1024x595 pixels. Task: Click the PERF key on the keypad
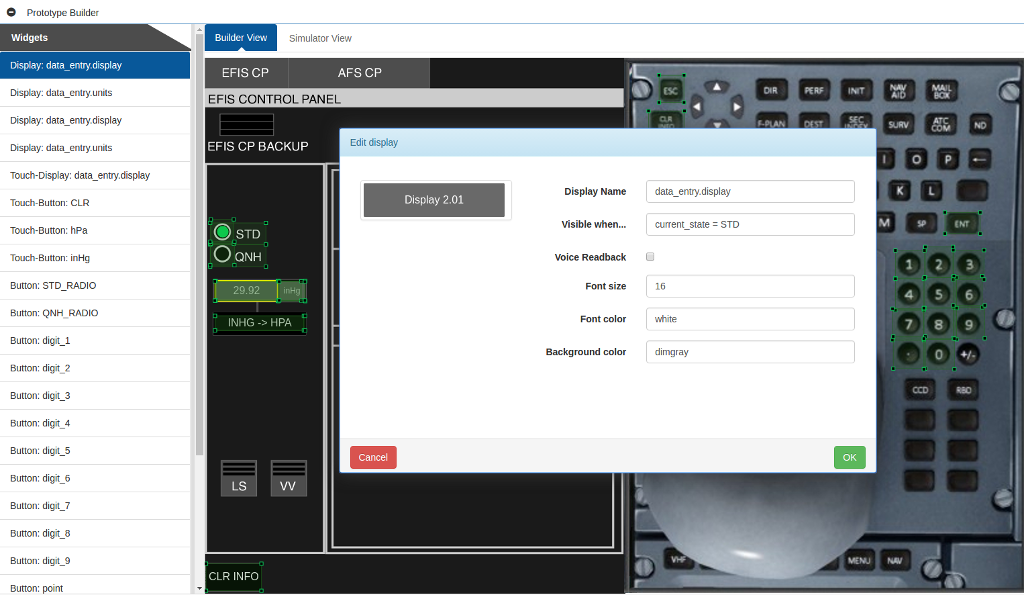pos(814,91)
